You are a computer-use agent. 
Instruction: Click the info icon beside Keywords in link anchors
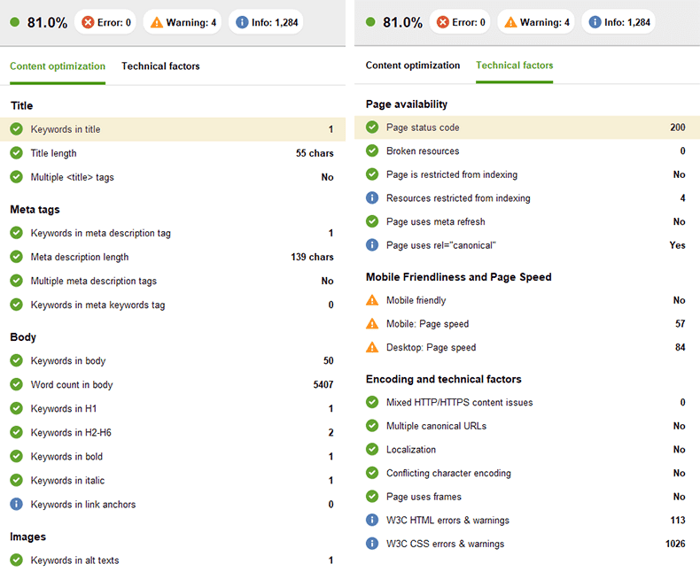(16, 504)
